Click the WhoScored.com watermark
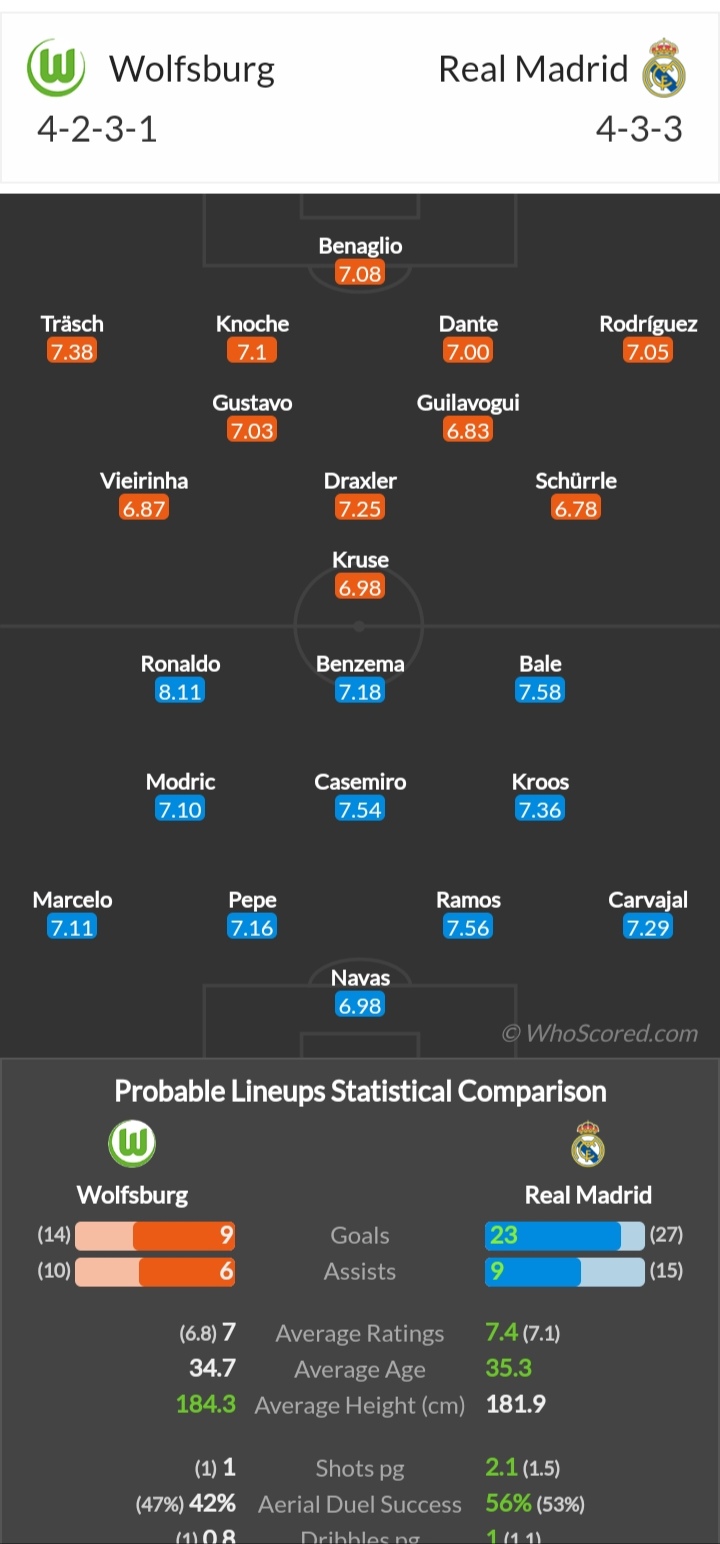 point(600,1033)
